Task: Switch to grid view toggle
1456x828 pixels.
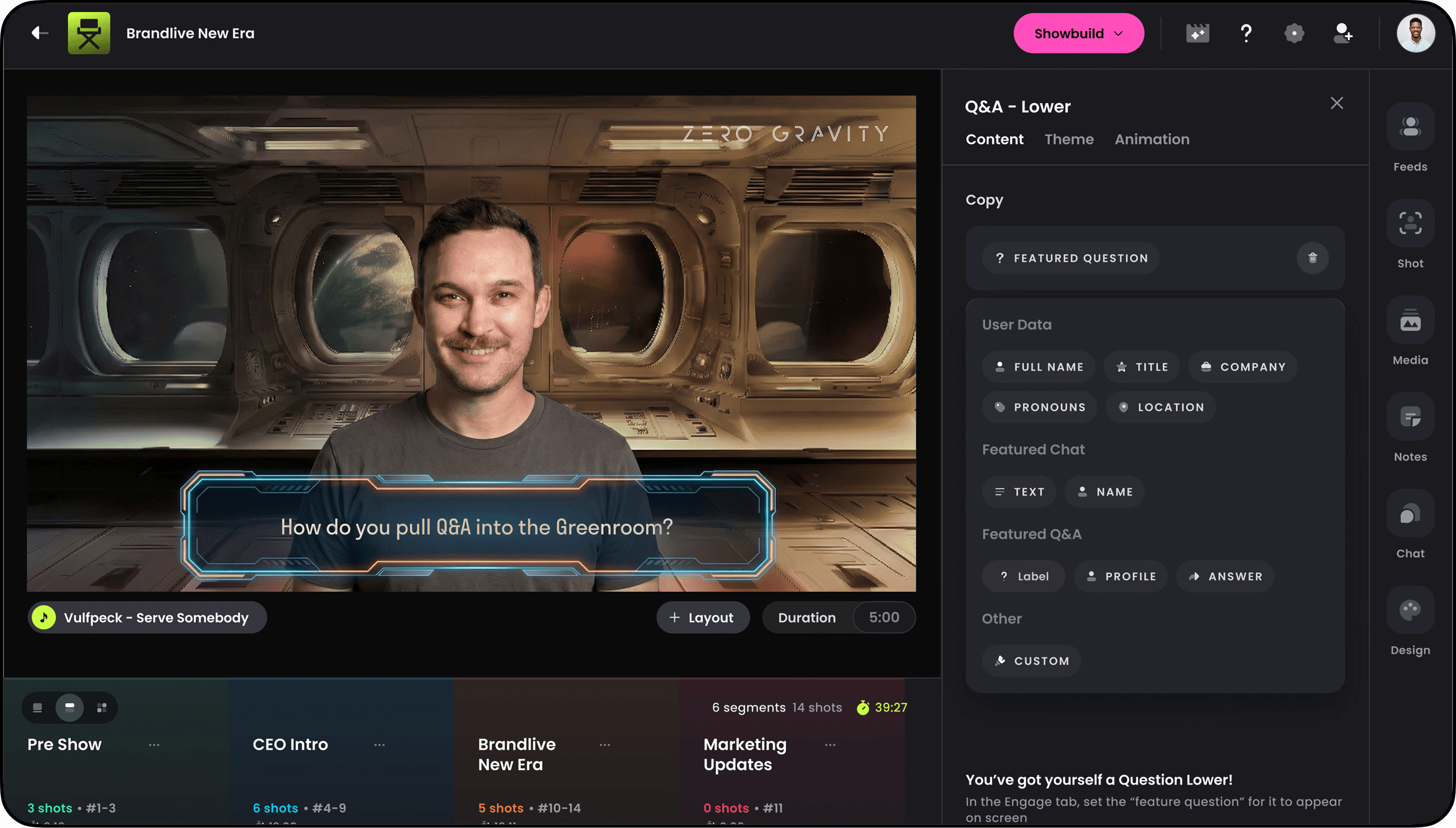Action: (102, 708)
